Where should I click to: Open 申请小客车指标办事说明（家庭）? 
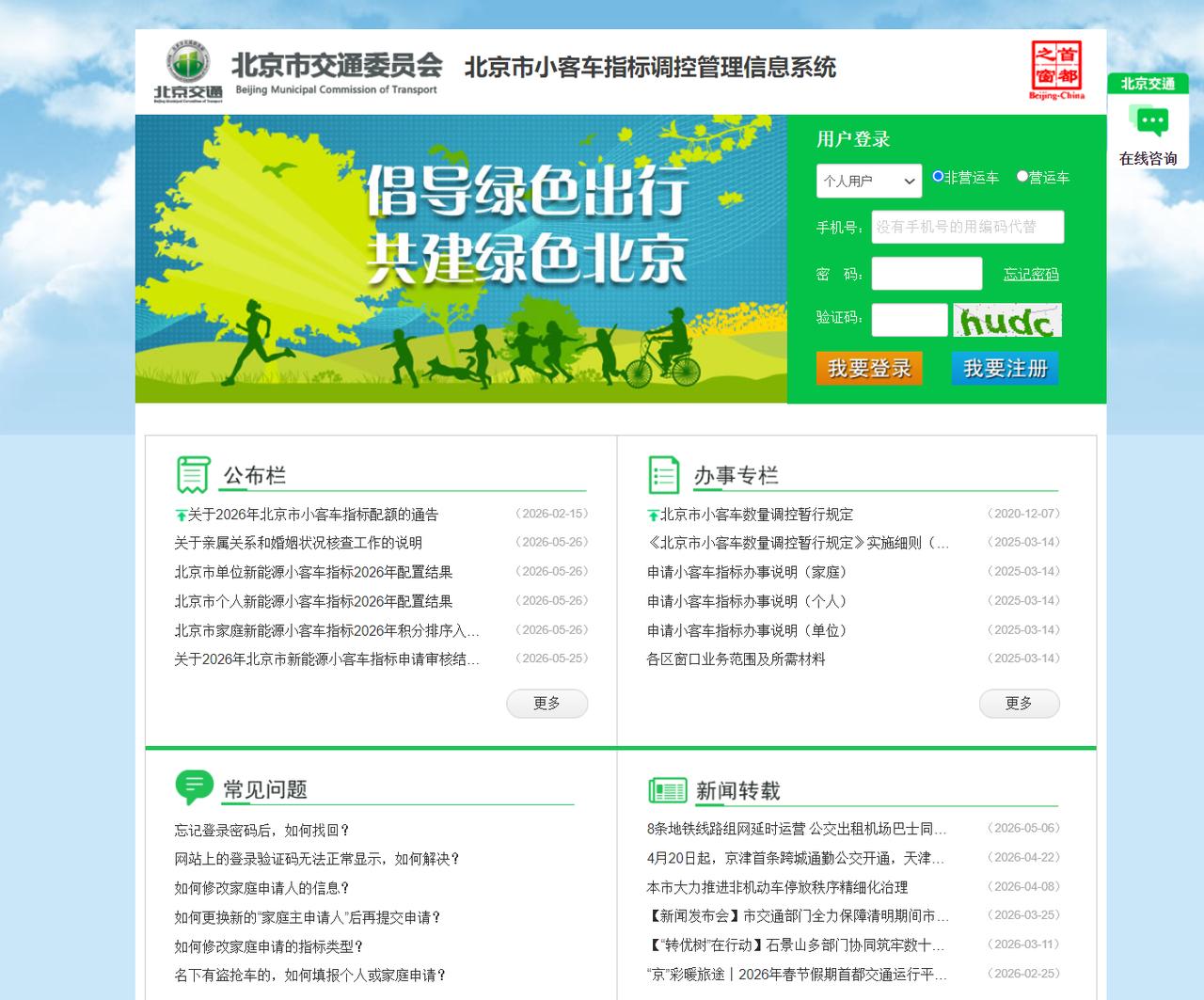pyautogui.click(x=749, y=572)
